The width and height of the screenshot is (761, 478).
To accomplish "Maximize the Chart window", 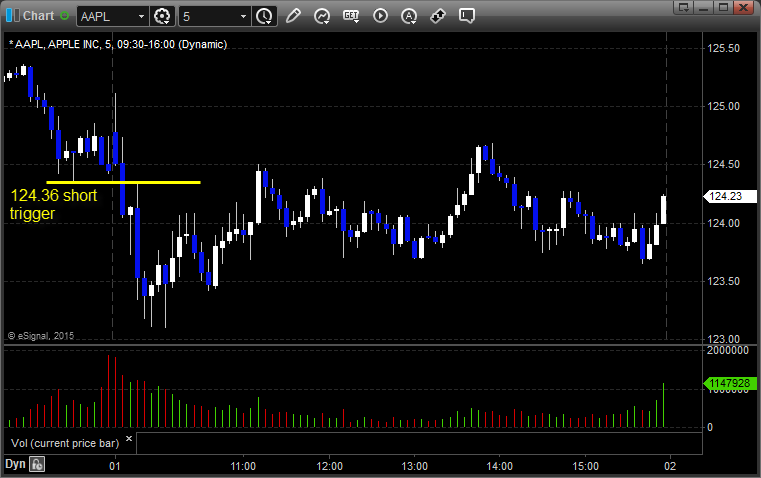I will tap(723, 7).
